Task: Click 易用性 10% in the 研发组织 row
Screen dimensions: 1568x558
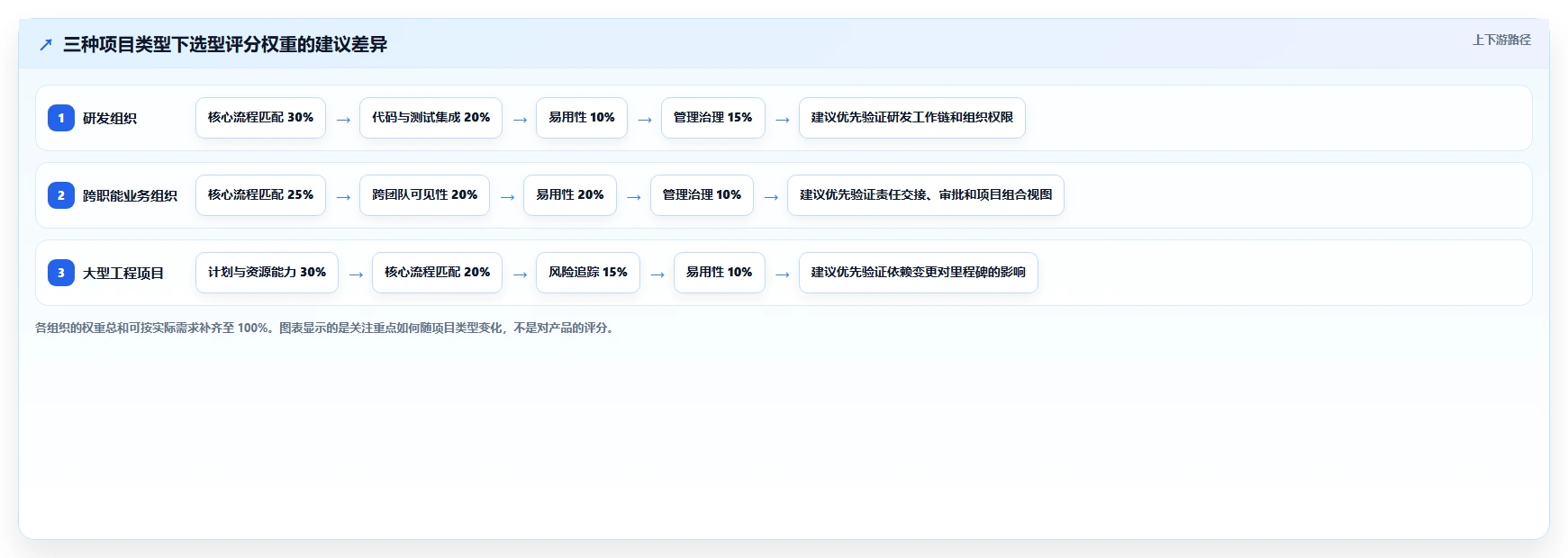Action: (582, 118)
